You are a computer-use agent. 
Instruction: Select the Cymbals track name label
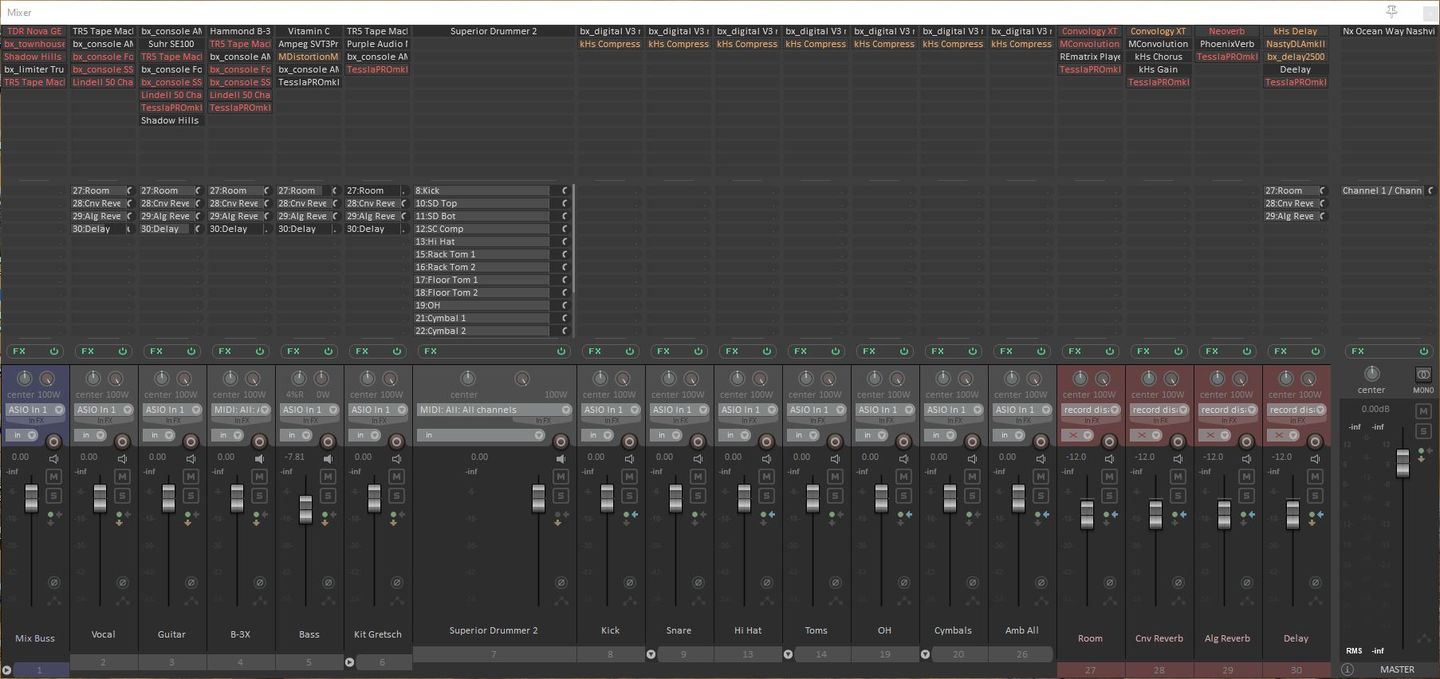(x=955, y=630)
